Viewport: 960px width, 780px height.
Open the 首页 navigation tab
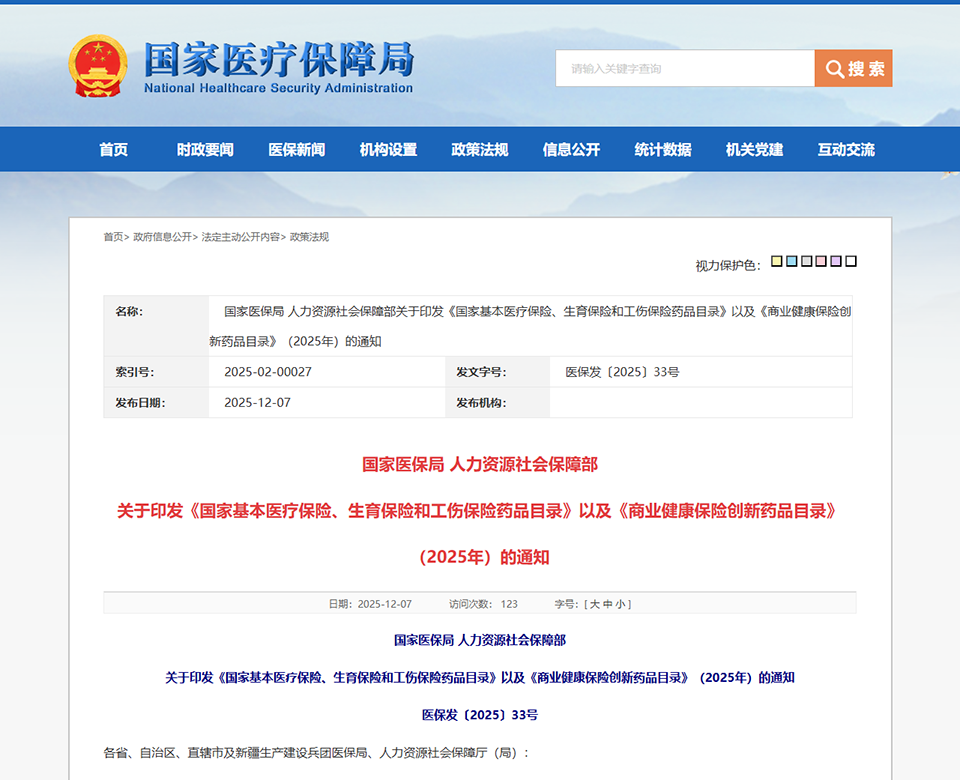(x=113, y=148)
